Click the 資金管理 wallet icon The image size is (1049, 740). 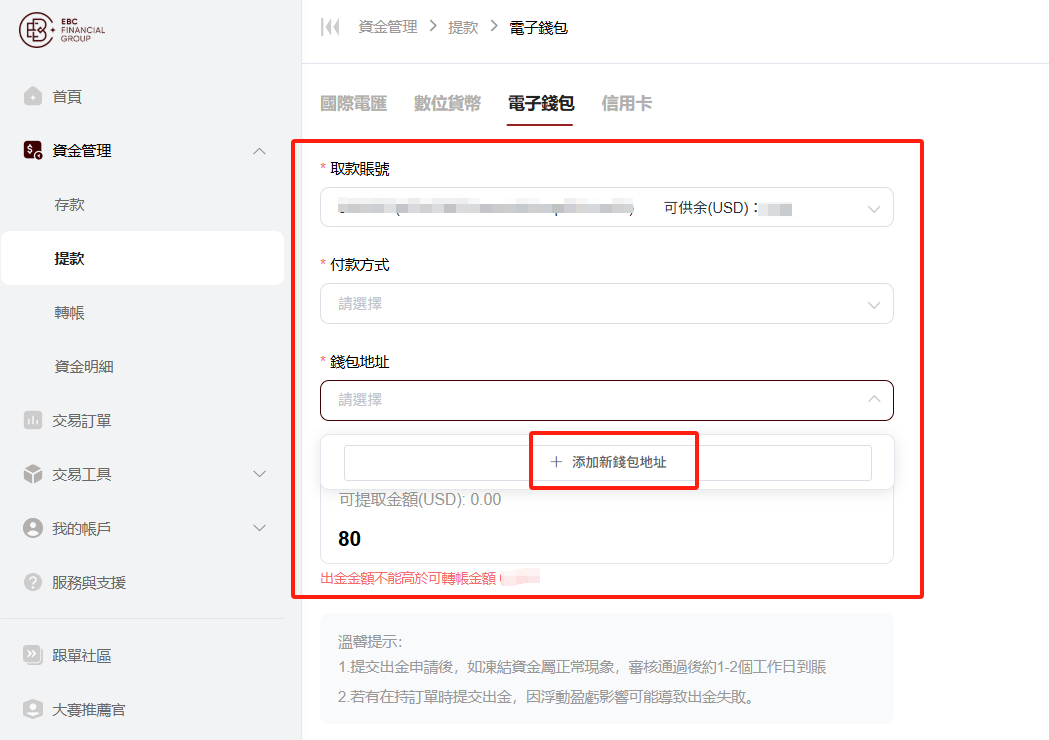pos(33,151)
